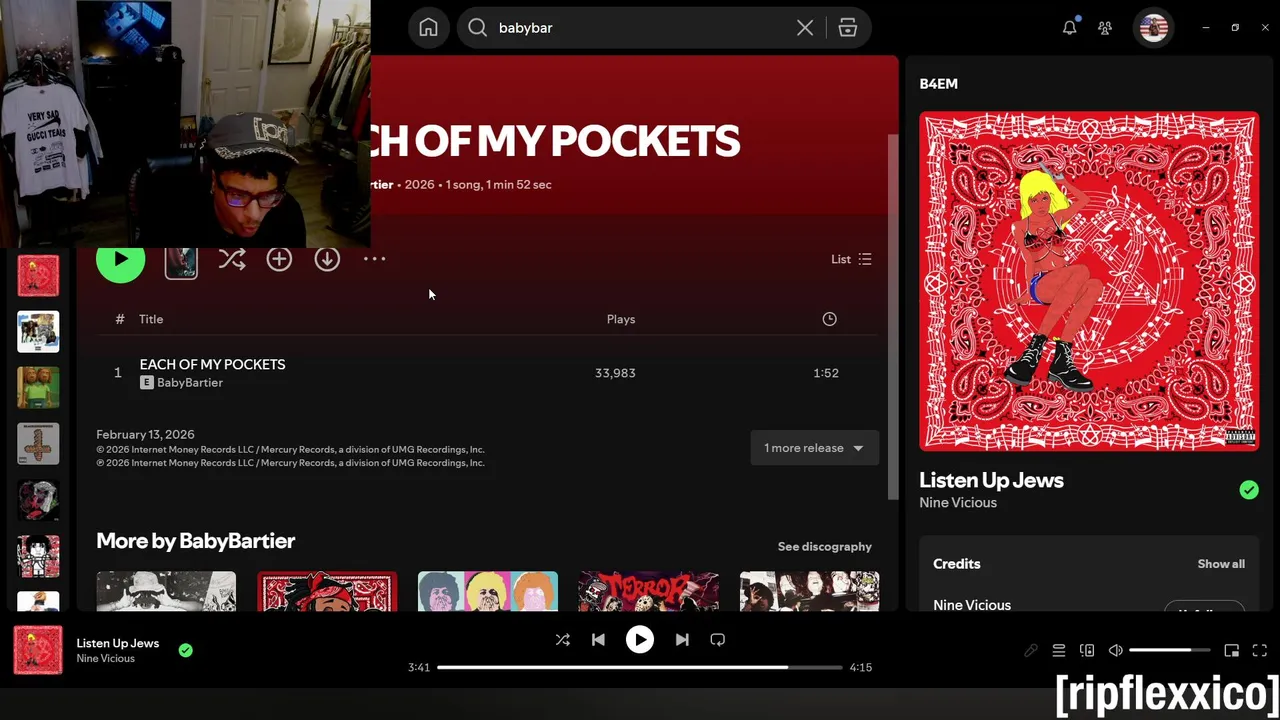The height and width of the screenshot is (720, 1280).
Task: Play the EACH OF MY POCKETS album
Action: (x=121, y=259)
